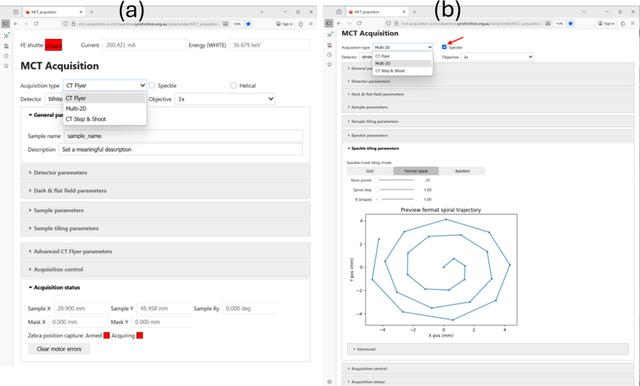Screen dimensions: 640x386
Task: Reload the page in window (a)
Action: 36,24
